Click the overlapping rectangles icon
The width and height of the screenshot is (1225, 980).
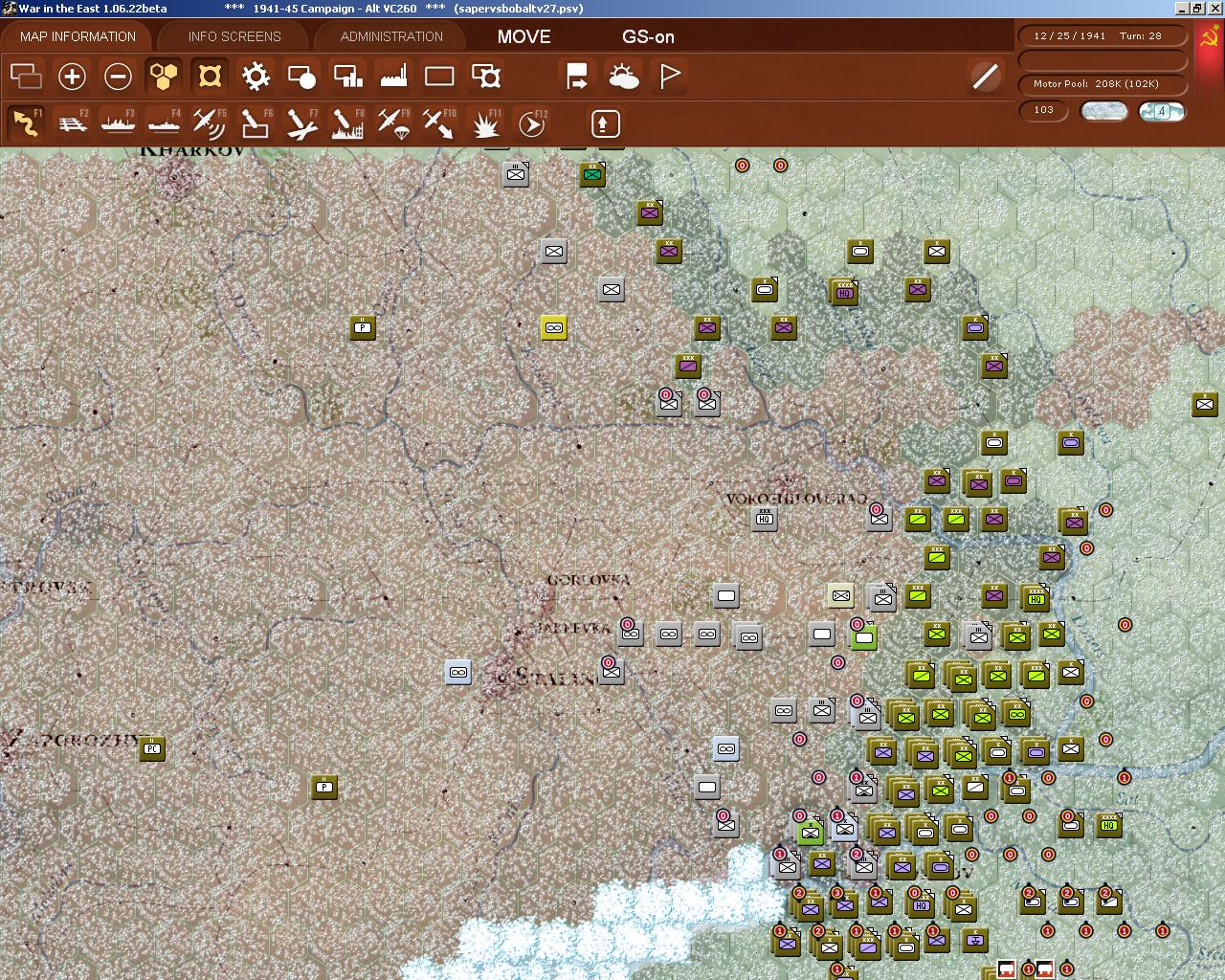tap(26, 76)
